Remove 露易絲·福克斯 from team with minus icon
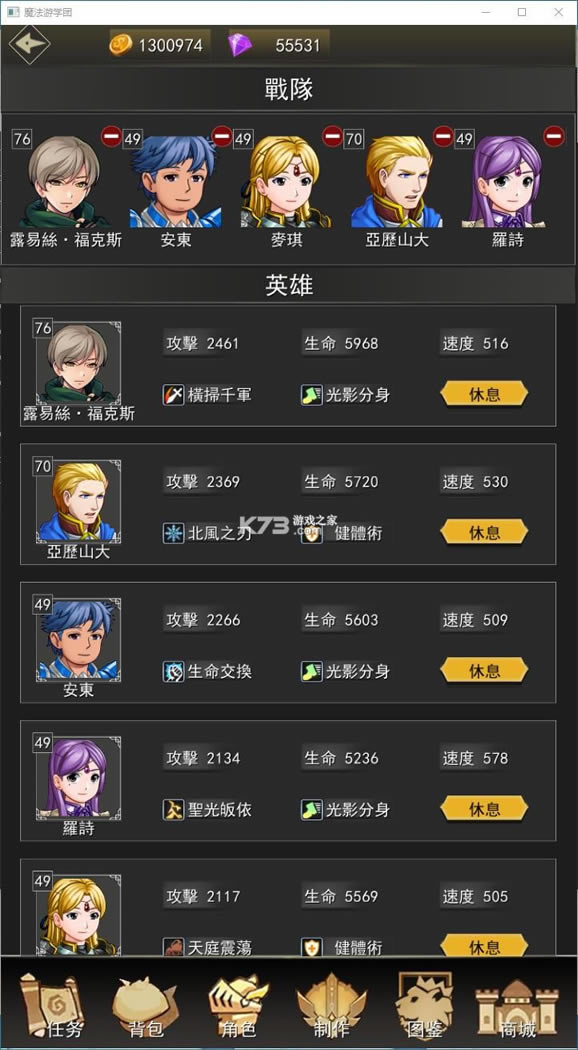 pos(111,136)
